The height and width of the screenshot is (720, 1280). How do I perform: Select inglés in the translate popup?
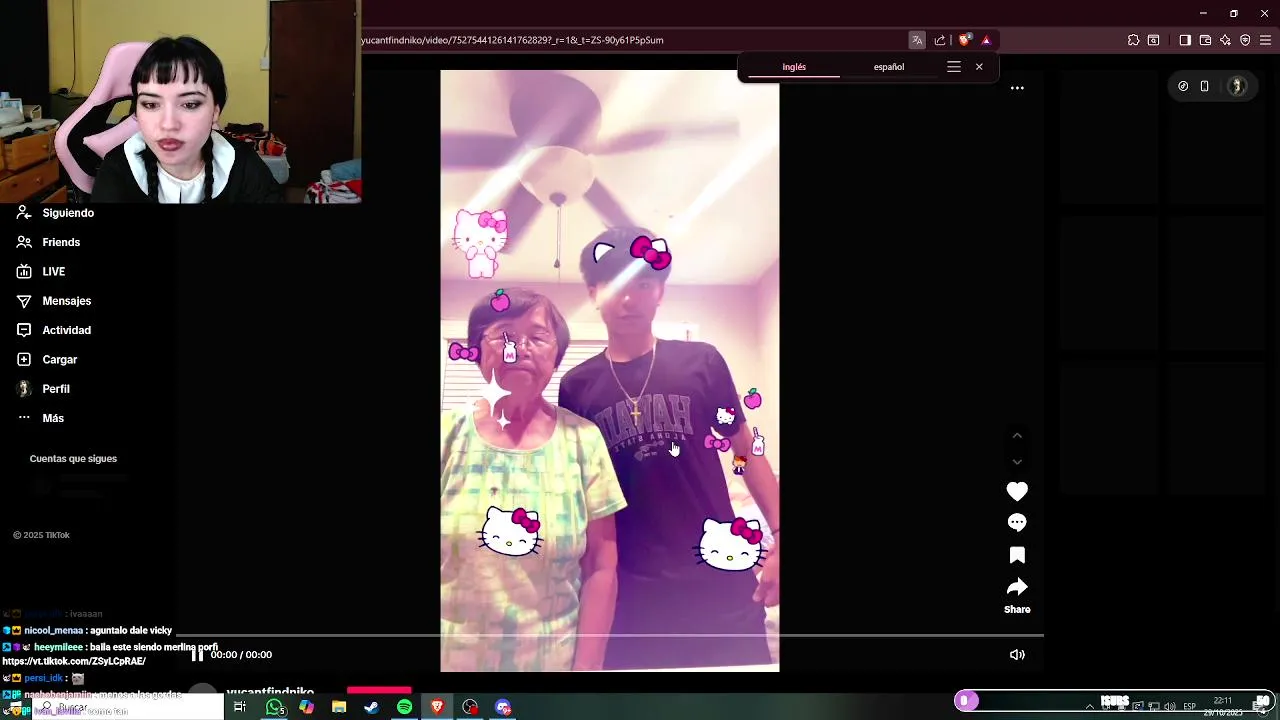pyautogui.click(x=794, y=67)
